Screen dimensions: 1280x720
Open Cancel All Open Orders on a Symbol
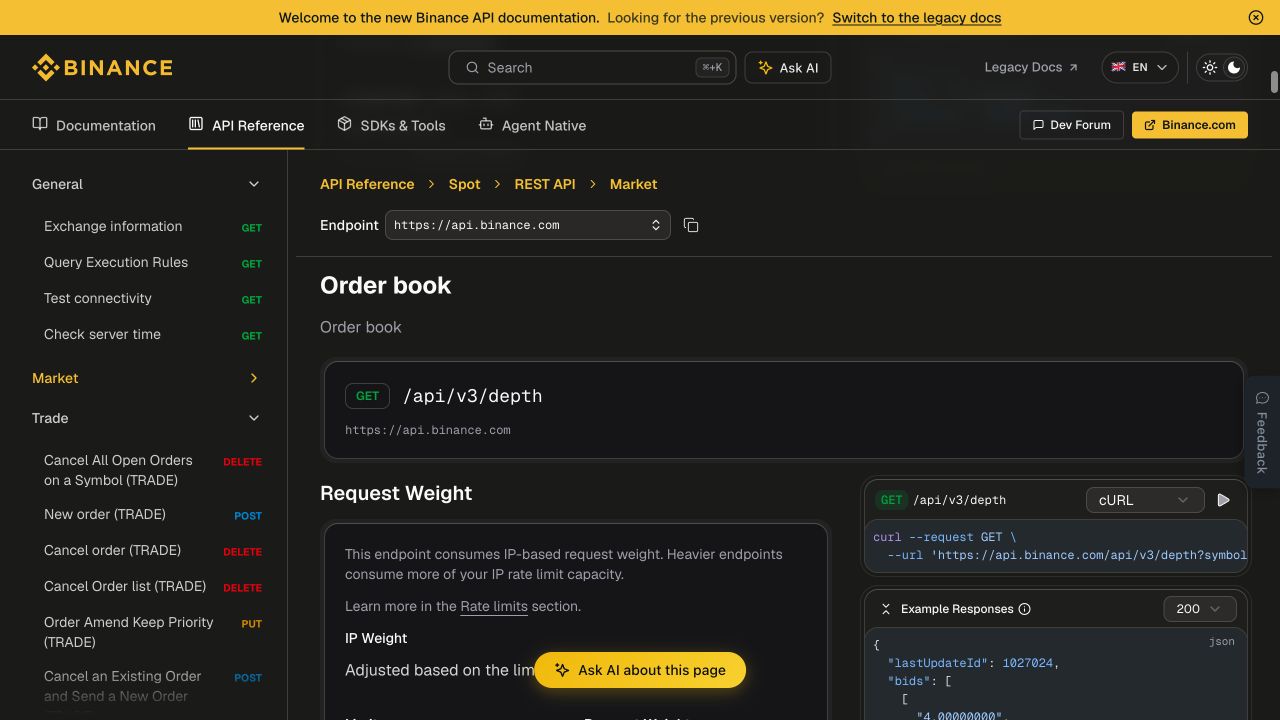[x=153, y=470]
